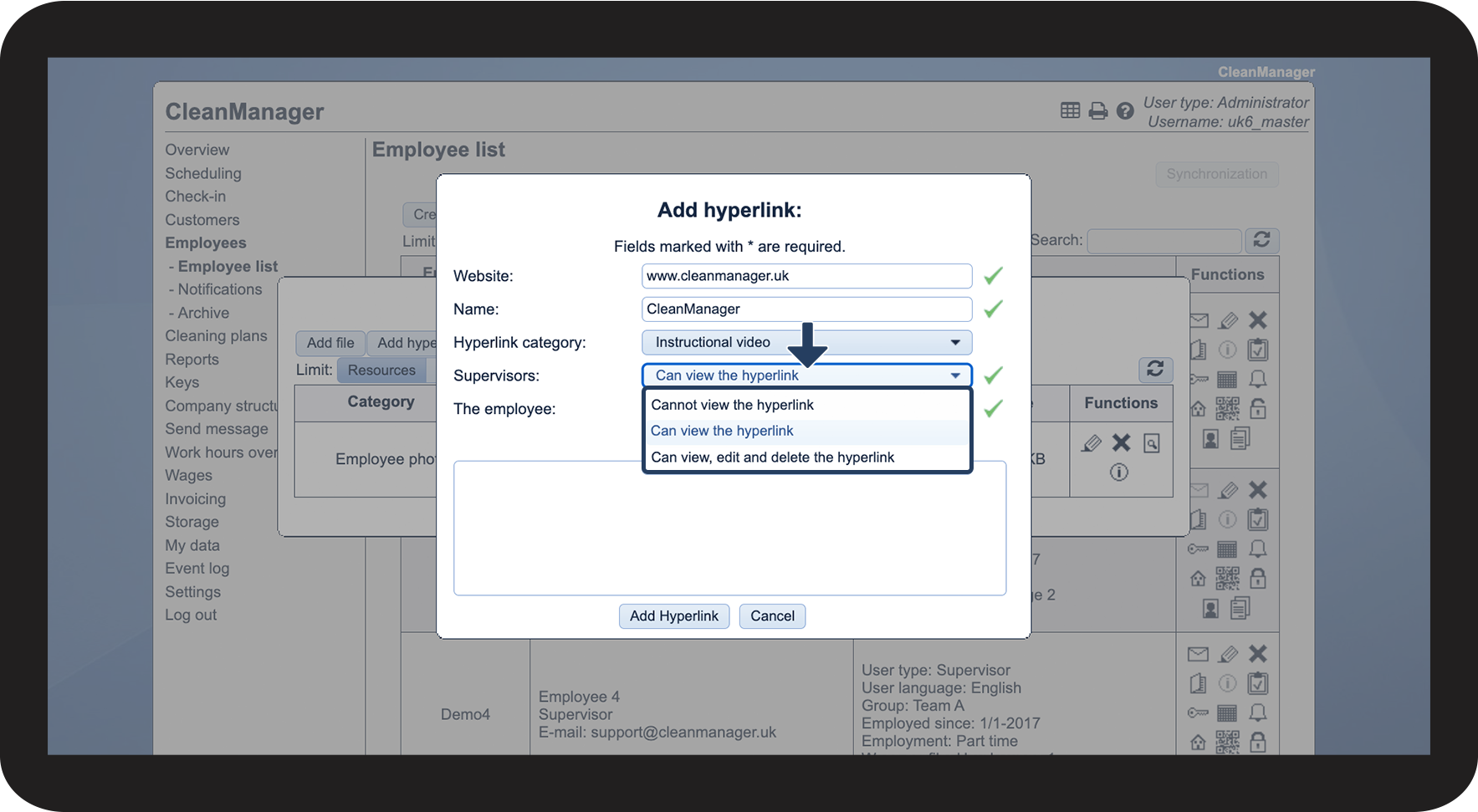Viewport: 1478px width, 812px height.
Task: Click refresh icon next to Search field
Action: tap(1261, 240)
